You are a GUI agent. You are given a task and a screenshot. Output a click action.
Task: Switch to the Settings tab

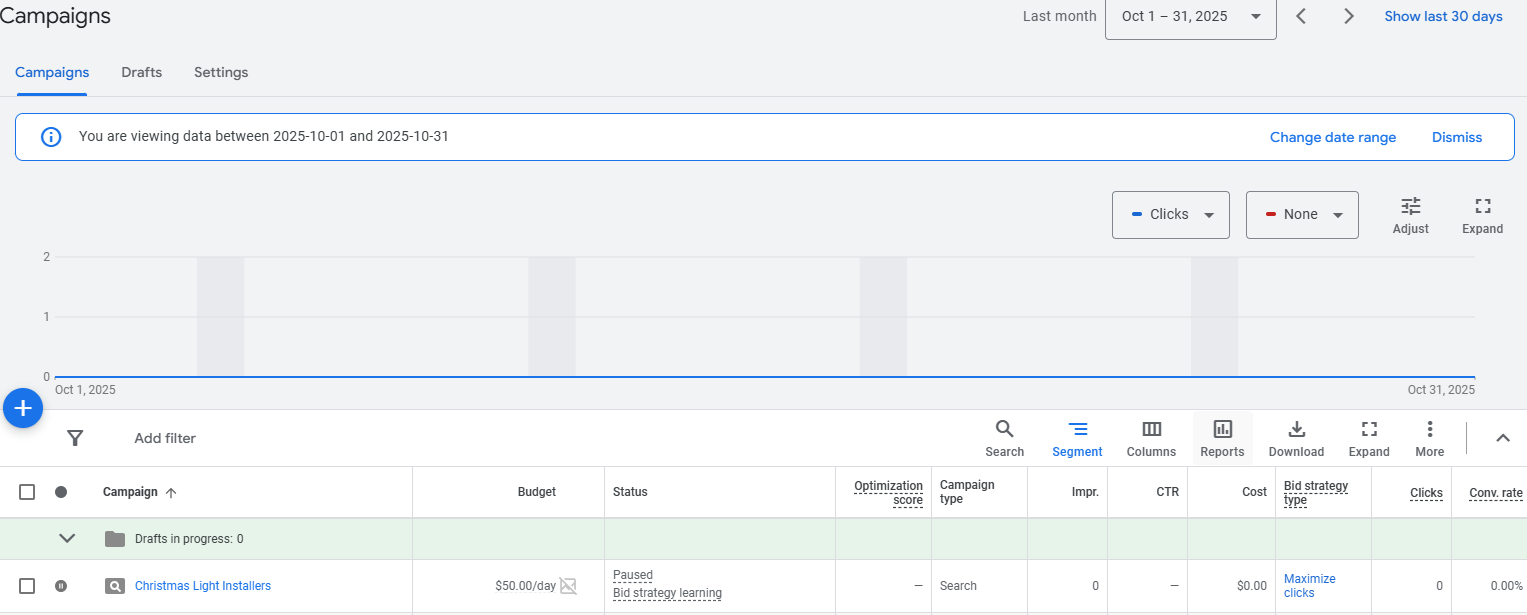tap(221, 73)
